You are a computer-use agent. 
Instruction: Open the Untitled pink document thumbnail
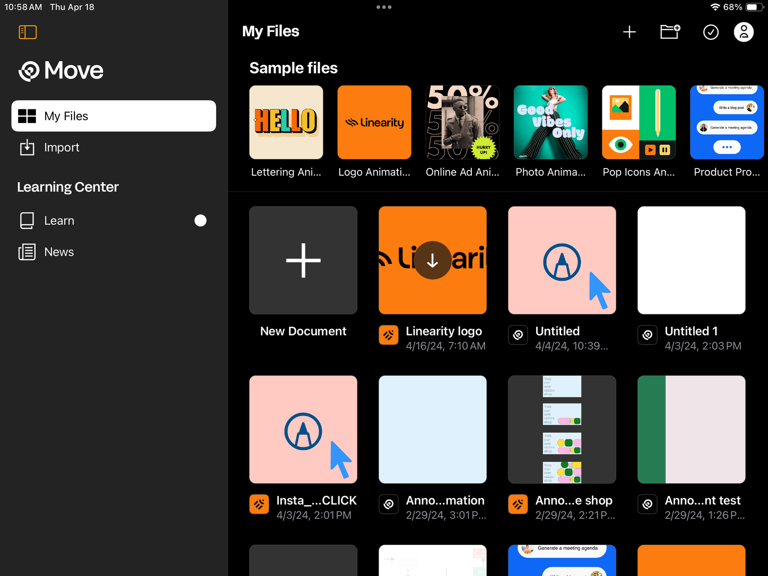[x=562, y=260]
